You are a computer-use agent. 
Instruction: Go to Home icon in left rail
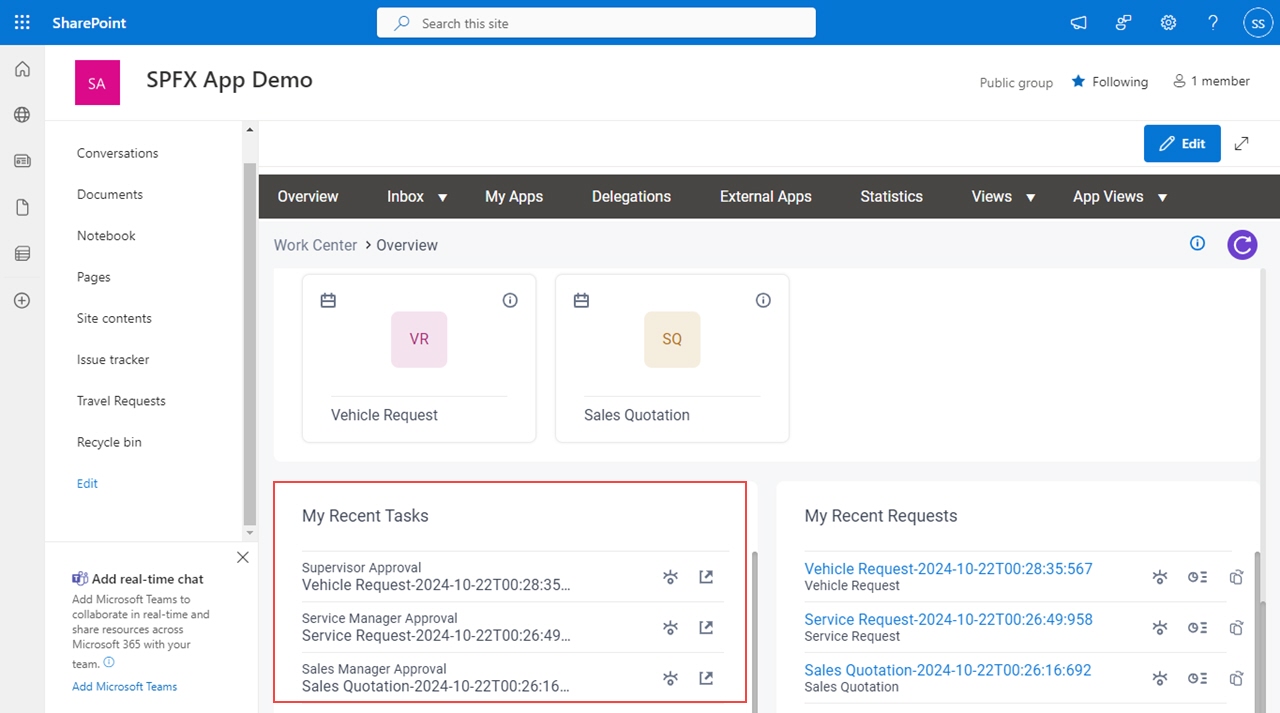[22, 69]
